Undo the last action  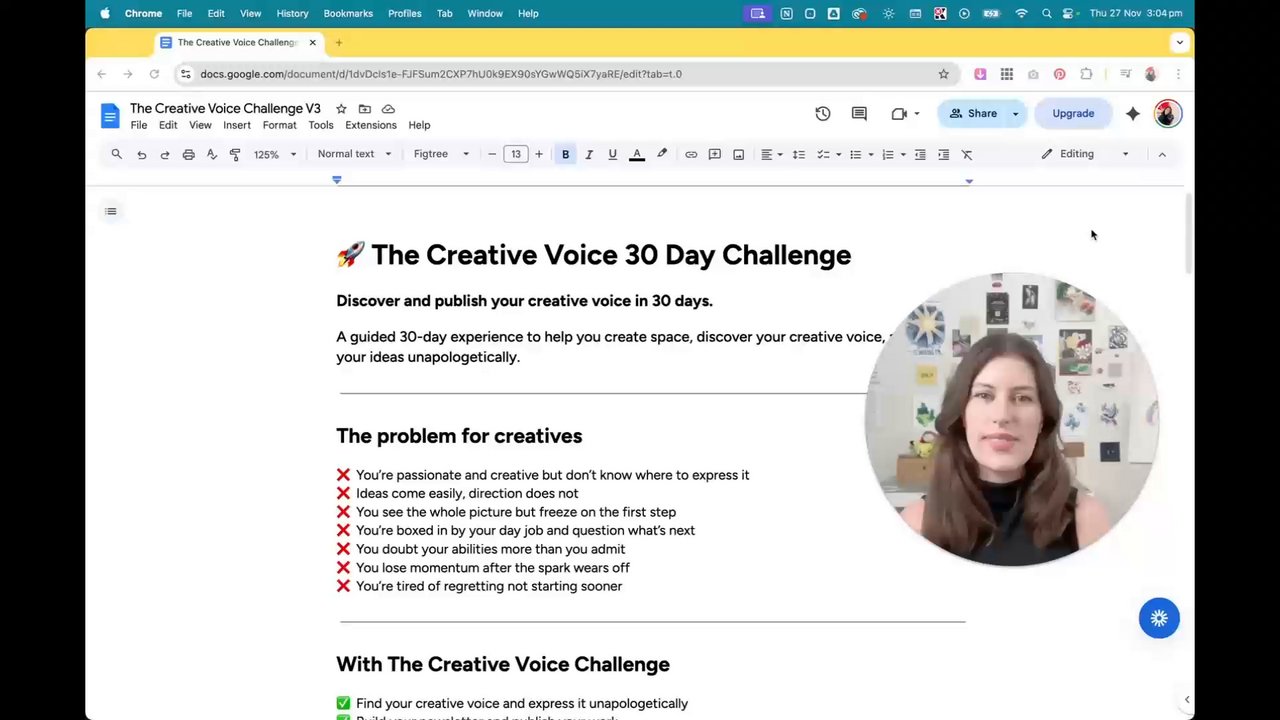(x=142, y=154)
